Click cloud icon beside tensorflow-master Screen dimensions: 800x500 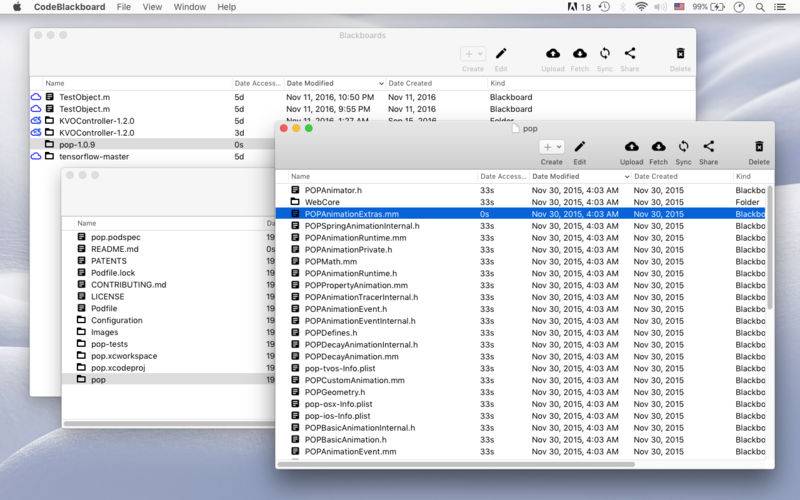pos(36,157)
